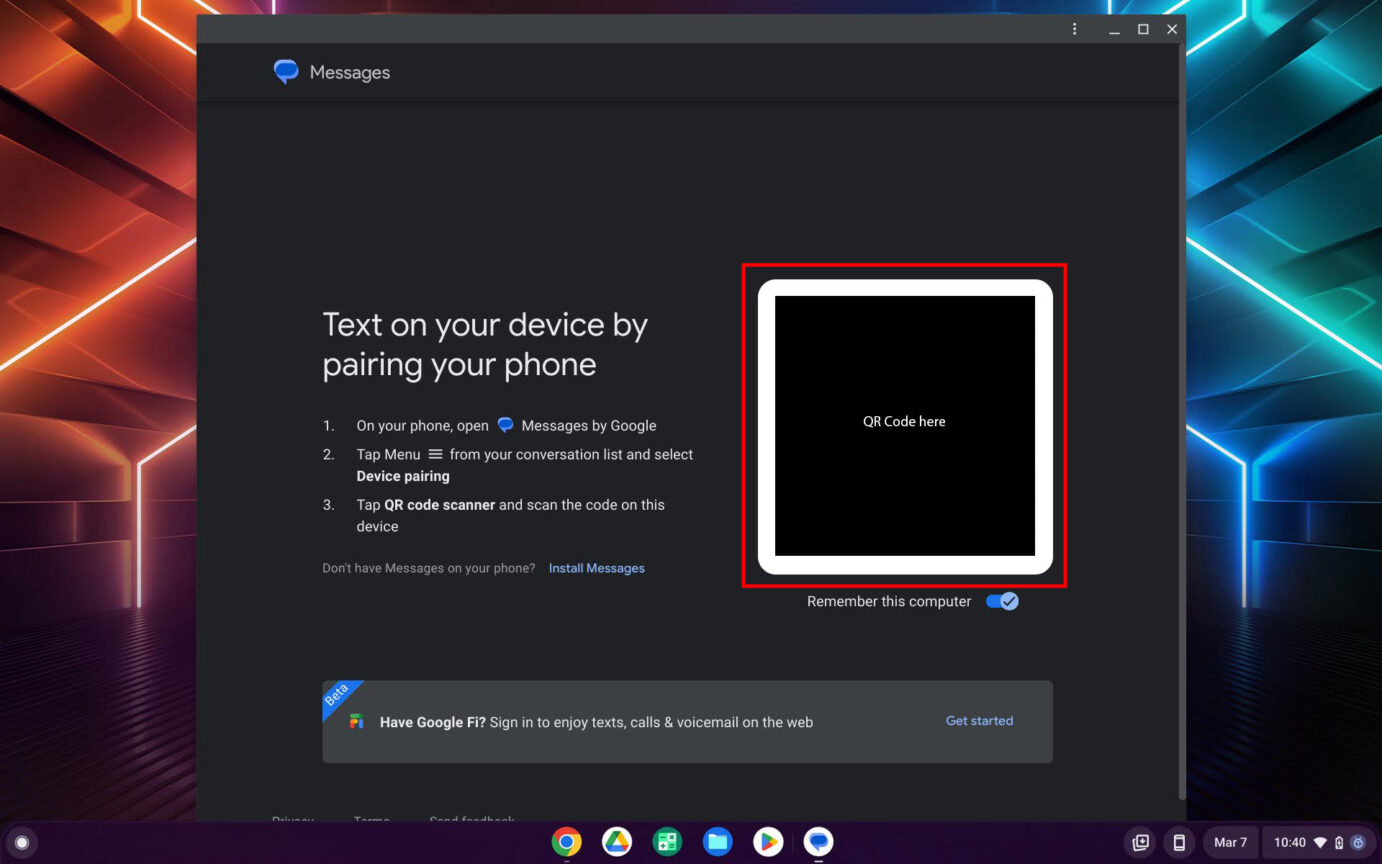Launch Chrome from the shelf
This screenshot has width=1382, height=864.
pyautogui.click(x=566, y=842)
